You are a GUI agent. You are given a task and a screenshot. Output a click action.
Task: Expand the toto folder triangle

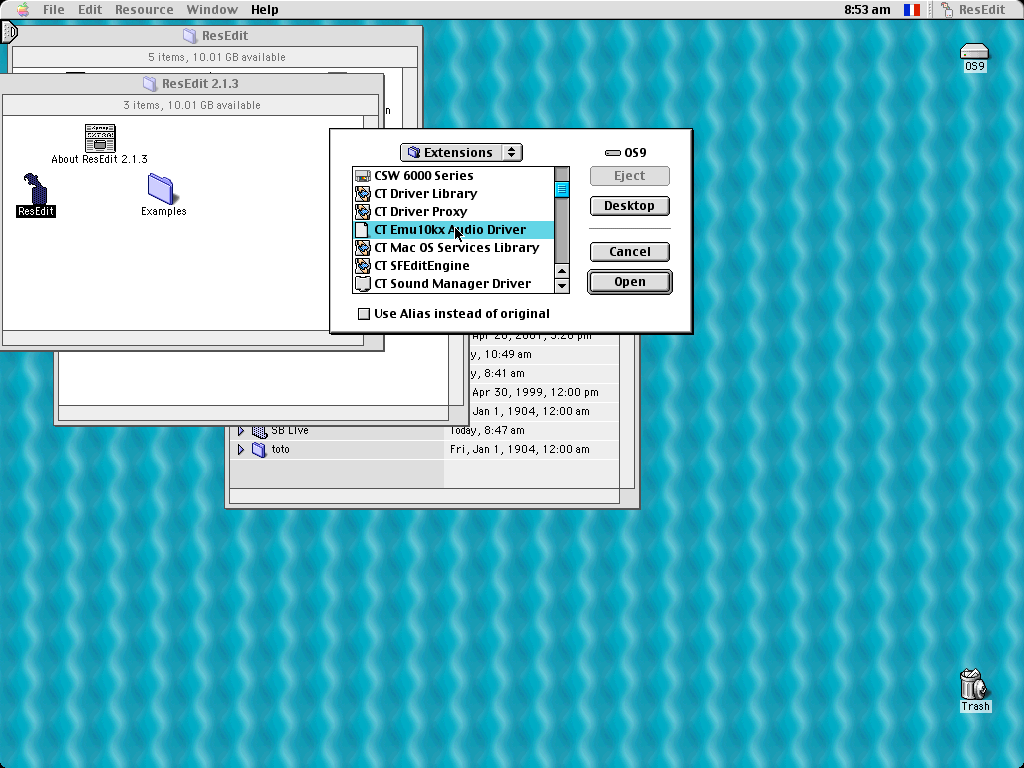pyautogui.click(x=240, y=449)
